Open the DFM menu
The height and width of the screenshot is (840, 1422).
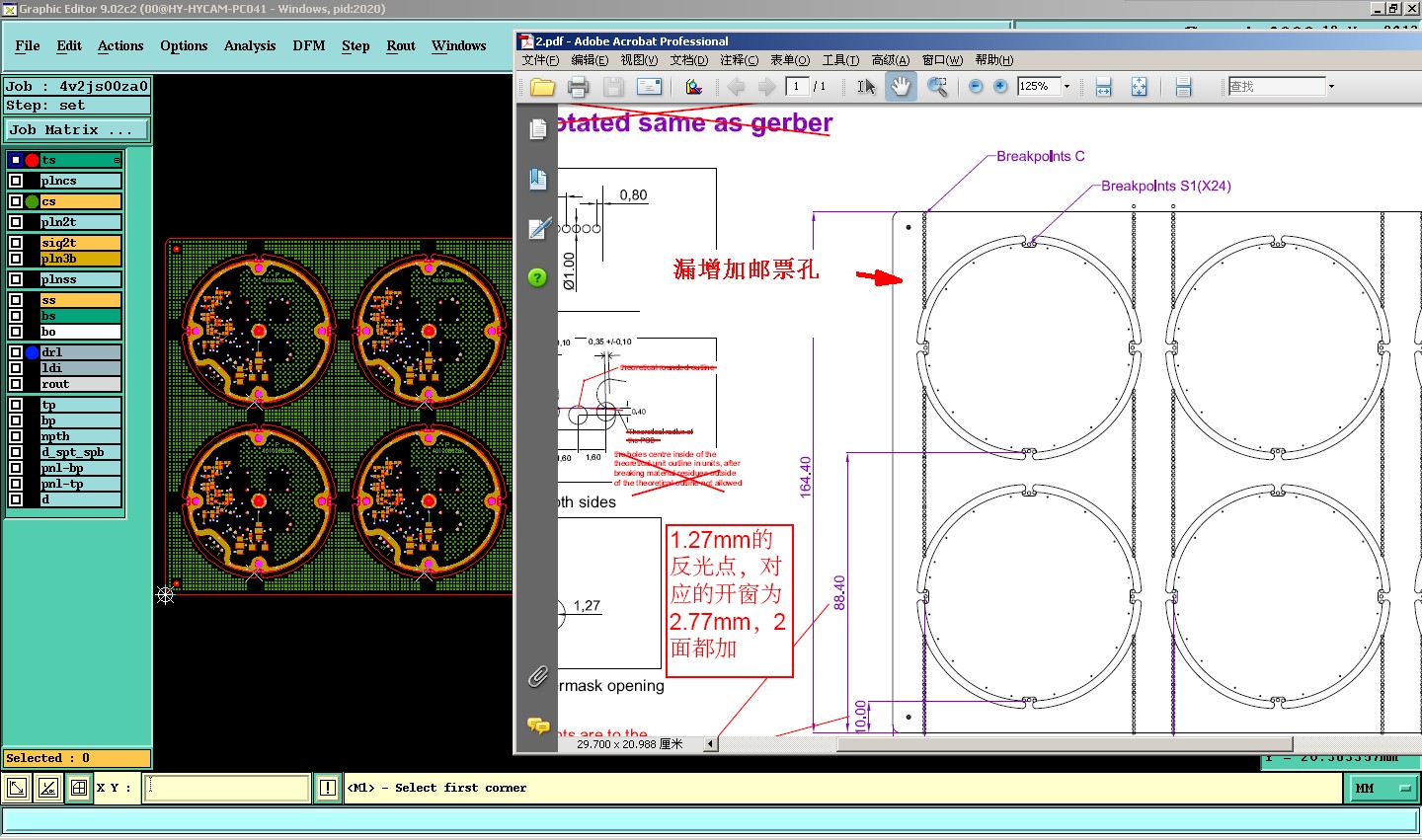[309, 45]
